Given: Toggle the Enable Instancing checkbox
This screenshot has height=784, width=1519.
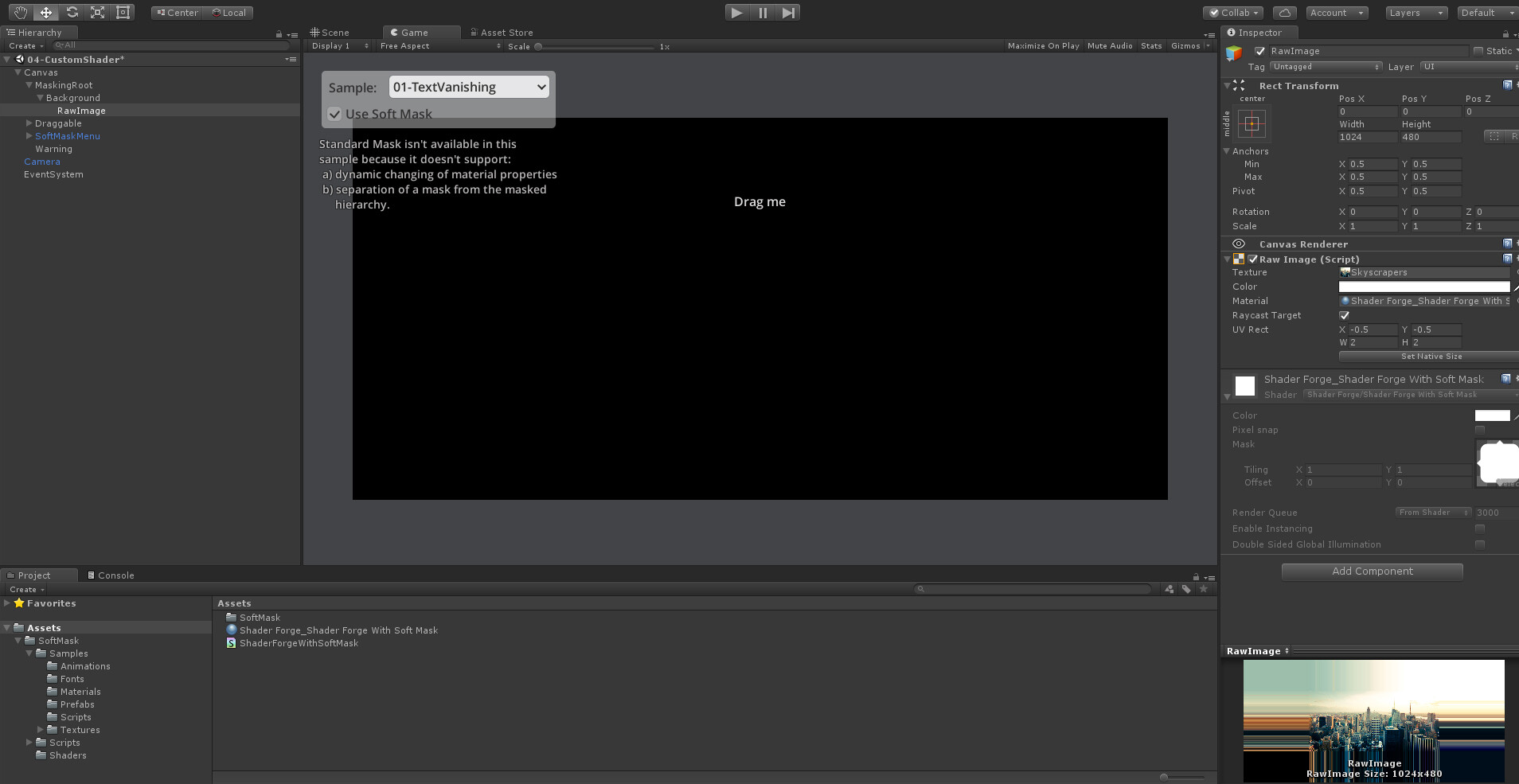Looking at the screenshot, I should pyautogui.click(x=1480, y=529).
